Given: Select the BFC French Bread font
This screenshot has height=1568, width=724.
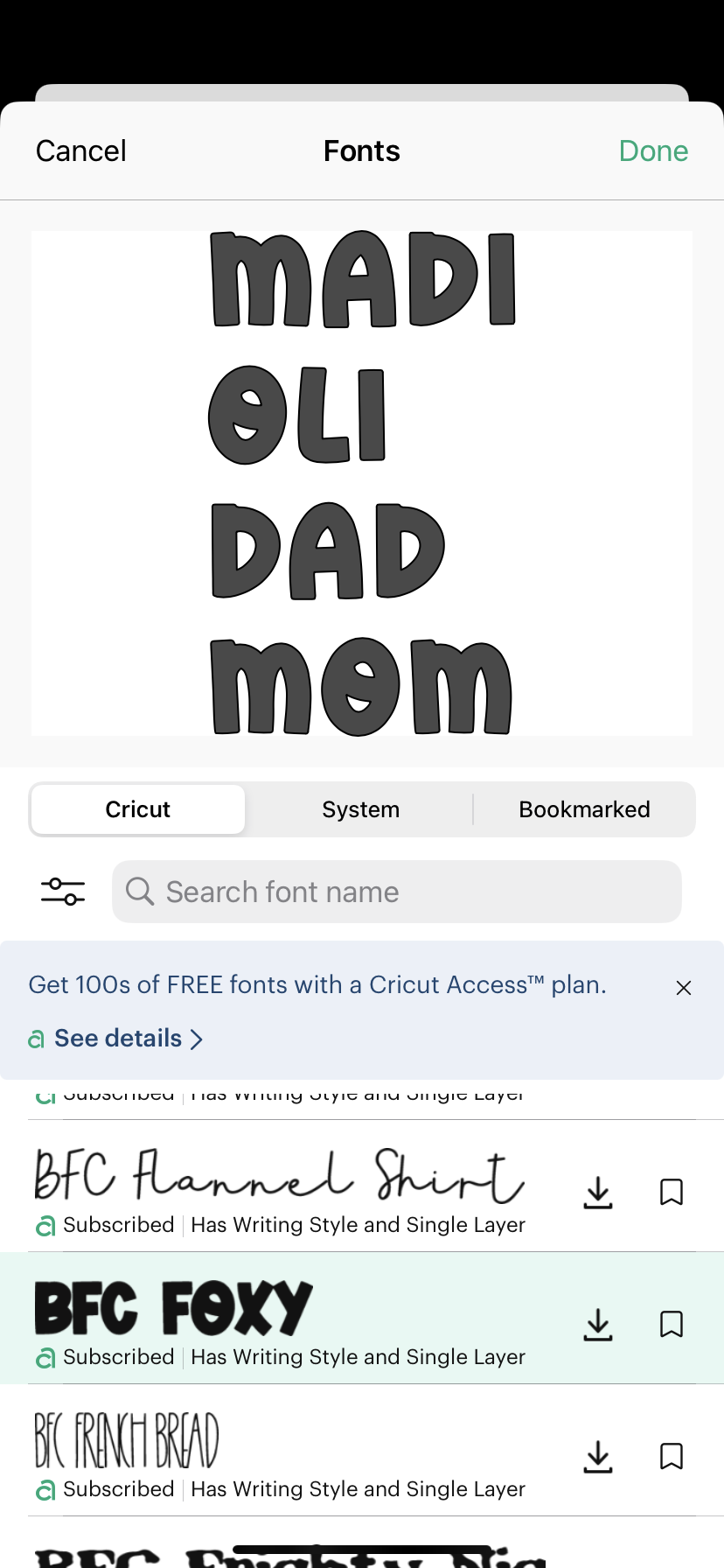Looking at the screenshot, I should [128, 1441].
